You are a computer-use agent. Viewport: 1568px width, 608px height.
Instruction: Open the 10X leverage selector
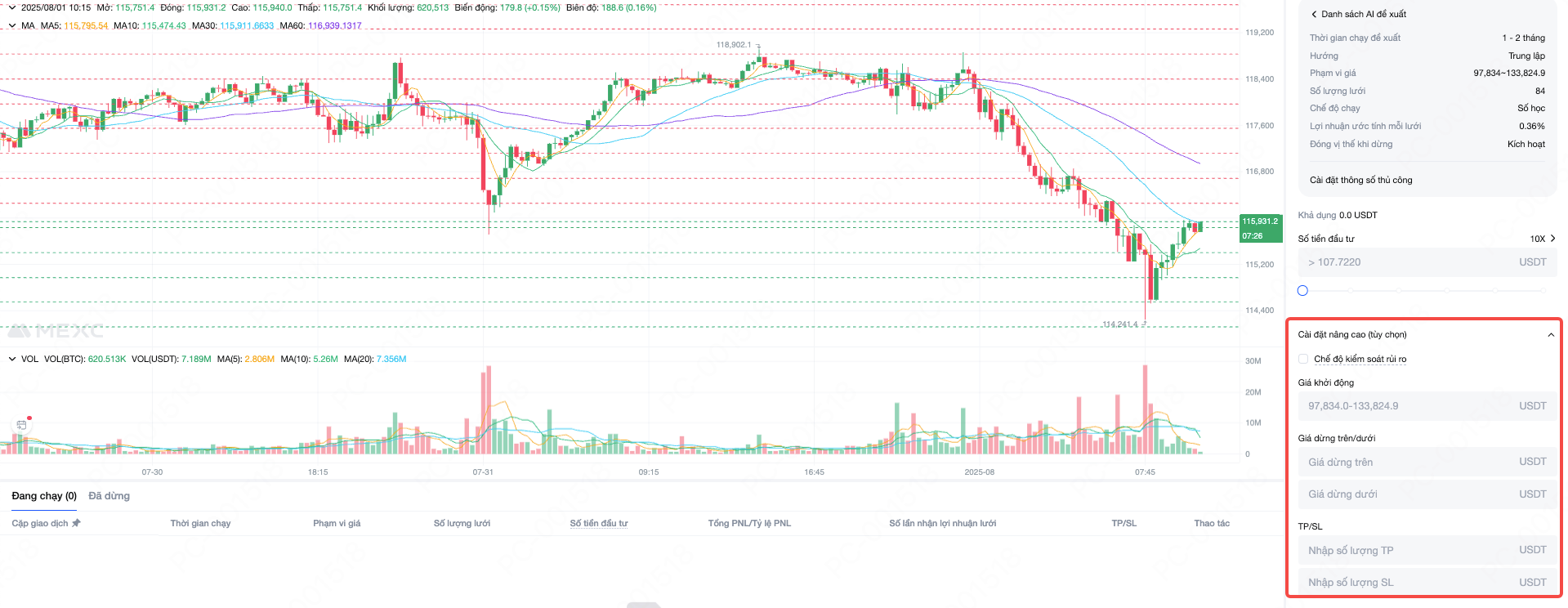1542,239
